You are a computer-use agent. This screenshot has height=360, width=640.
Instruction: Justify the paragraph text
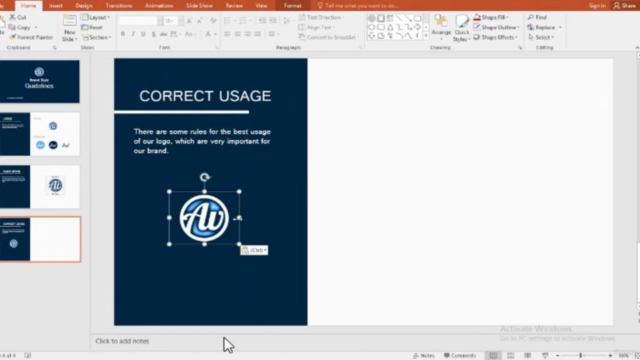click(258, 34)
